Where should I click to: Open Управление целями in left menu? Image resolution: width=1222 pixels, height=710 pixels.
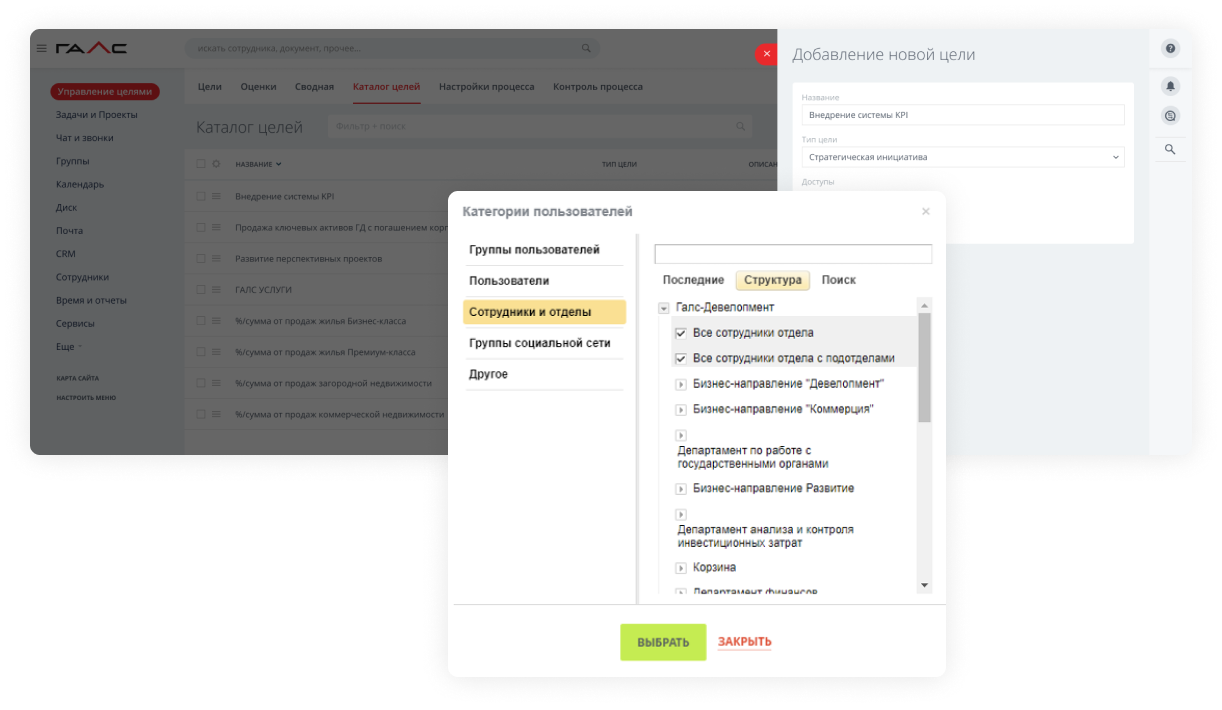click(105, 92)
